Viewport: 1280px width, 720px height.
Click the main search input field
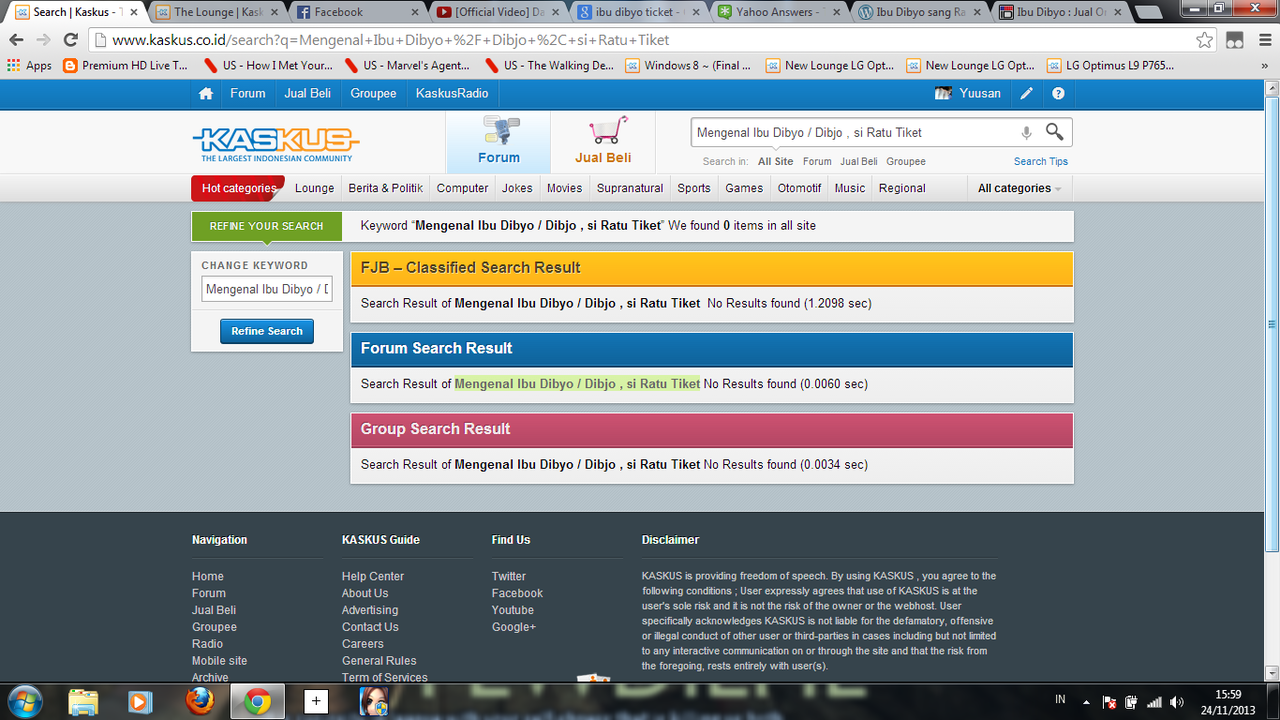click(855, 132)
